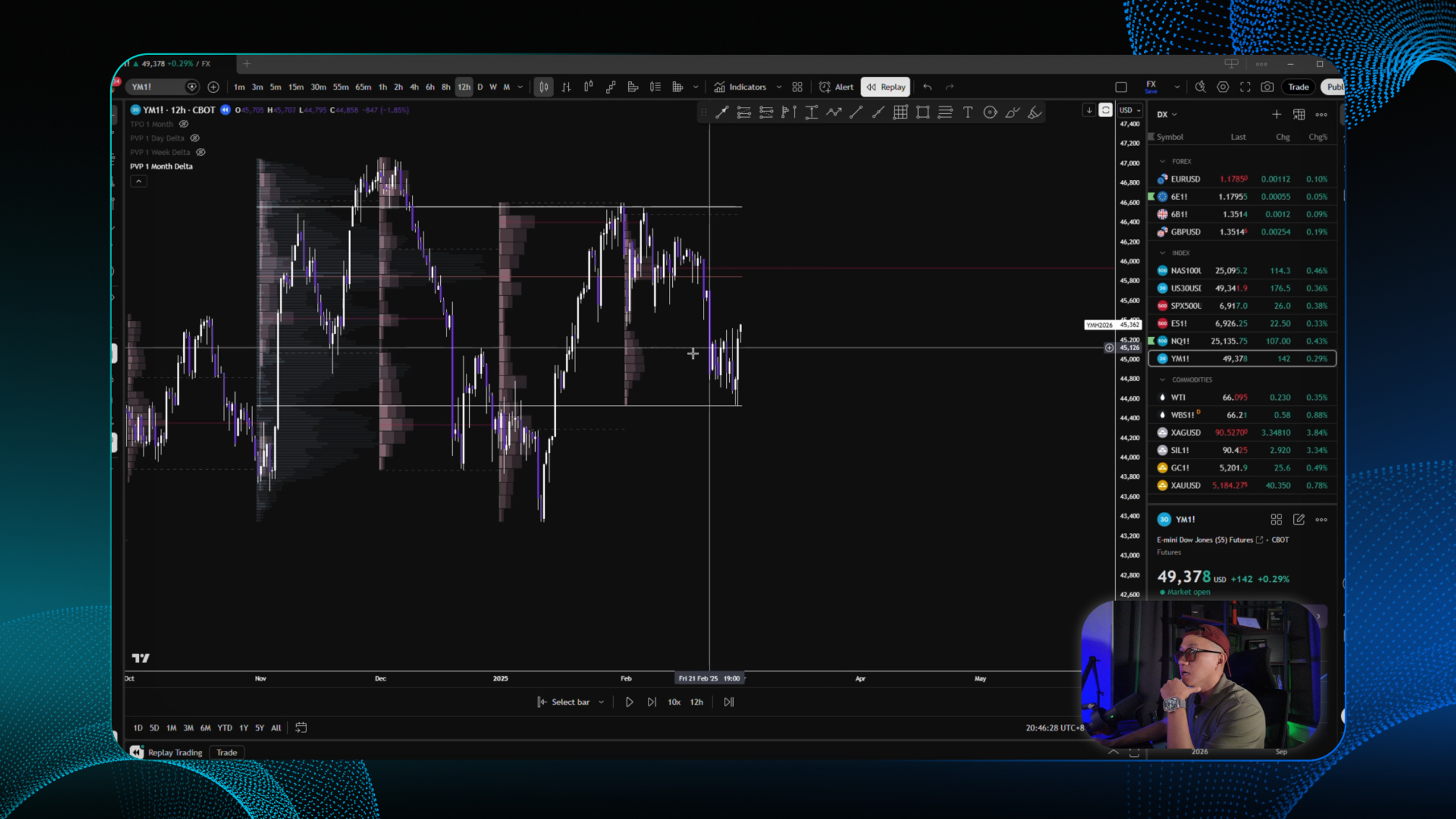Open the indicator templates grid icon
This screenshot has width=1456, height=819.
tap(797, 87)
